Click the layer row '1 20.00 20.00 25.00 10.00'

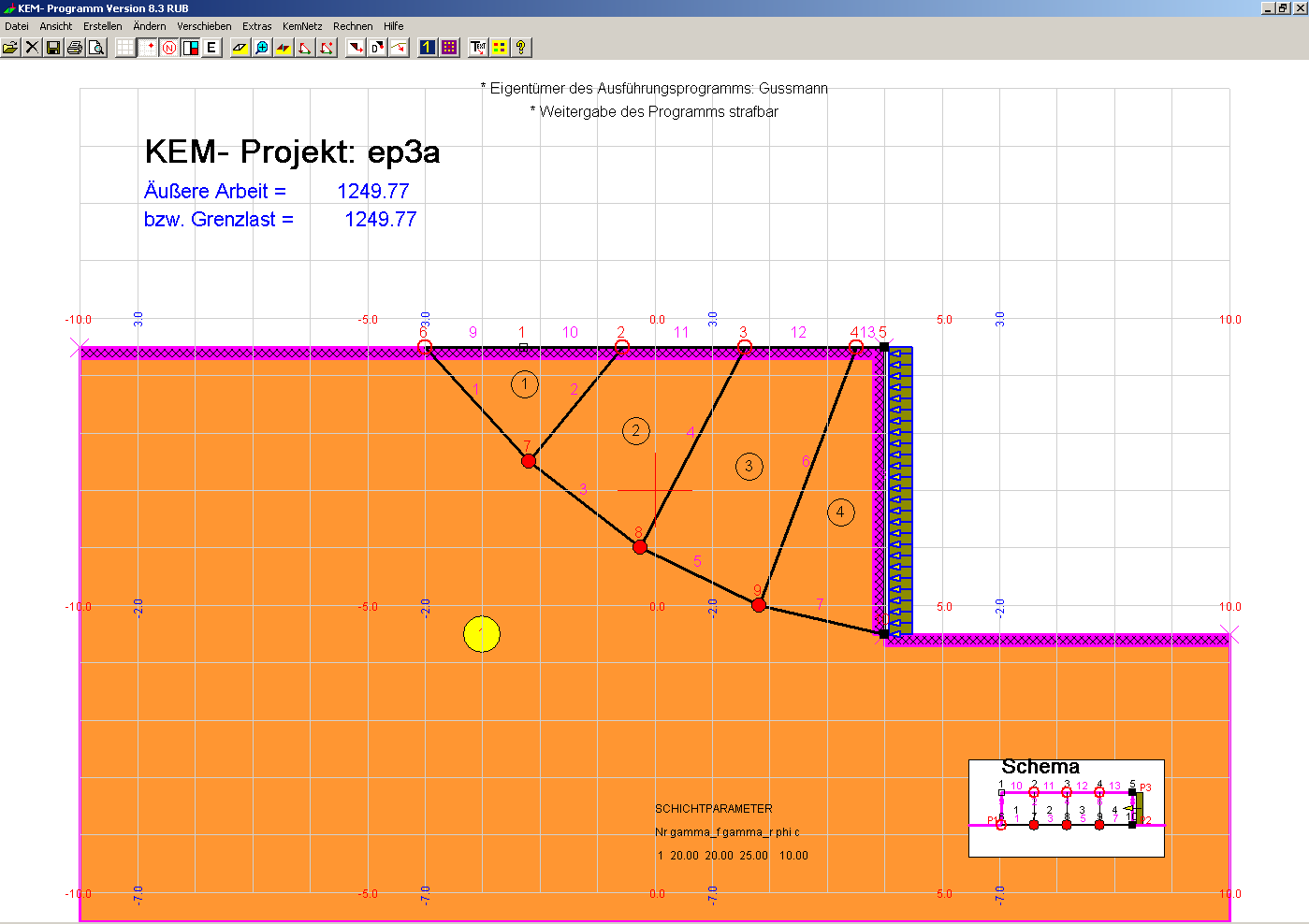coord(733,856)
